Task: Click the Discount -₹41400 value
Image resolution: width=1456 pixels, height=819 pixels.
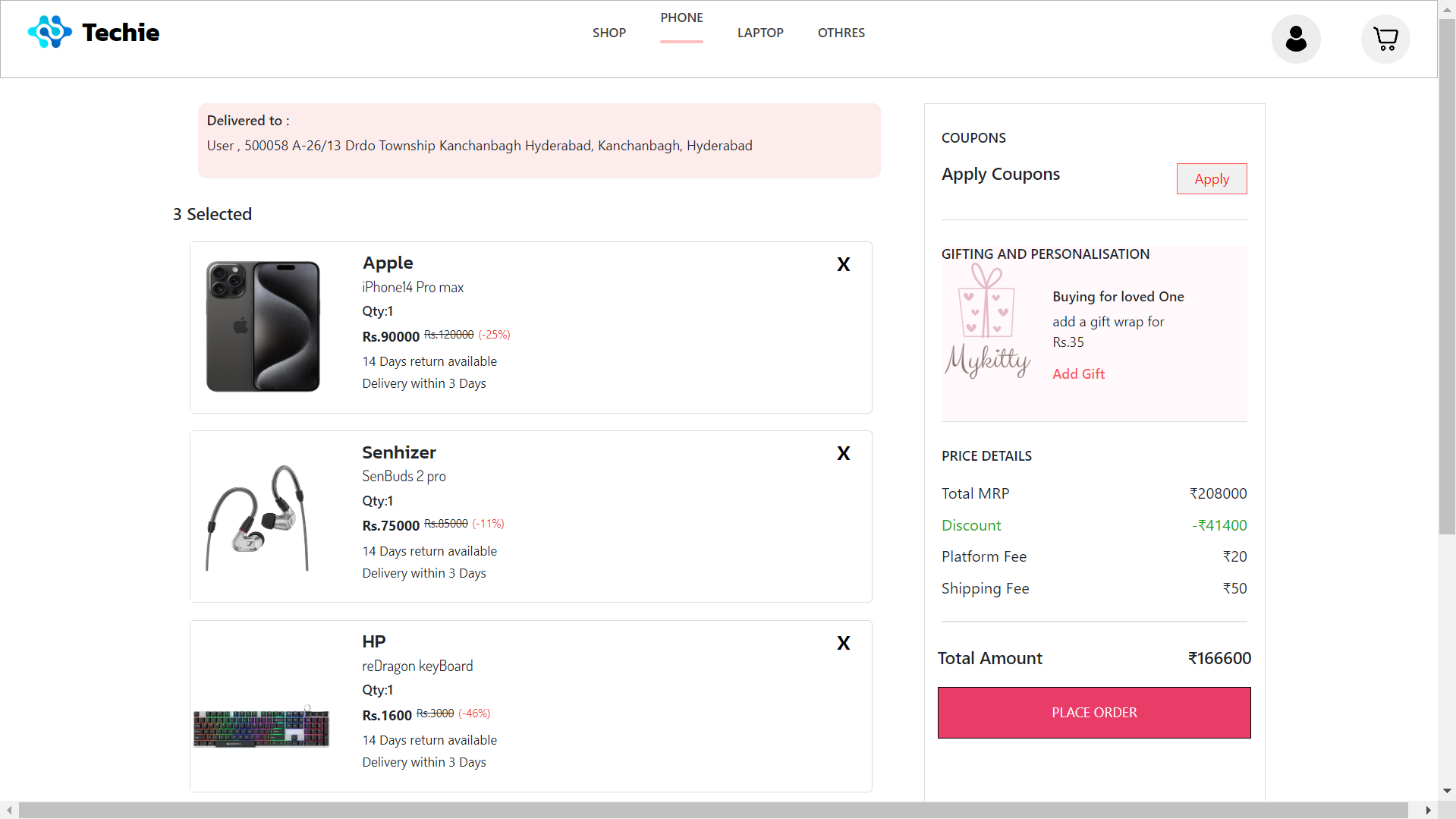Action: click(1219, 525)
